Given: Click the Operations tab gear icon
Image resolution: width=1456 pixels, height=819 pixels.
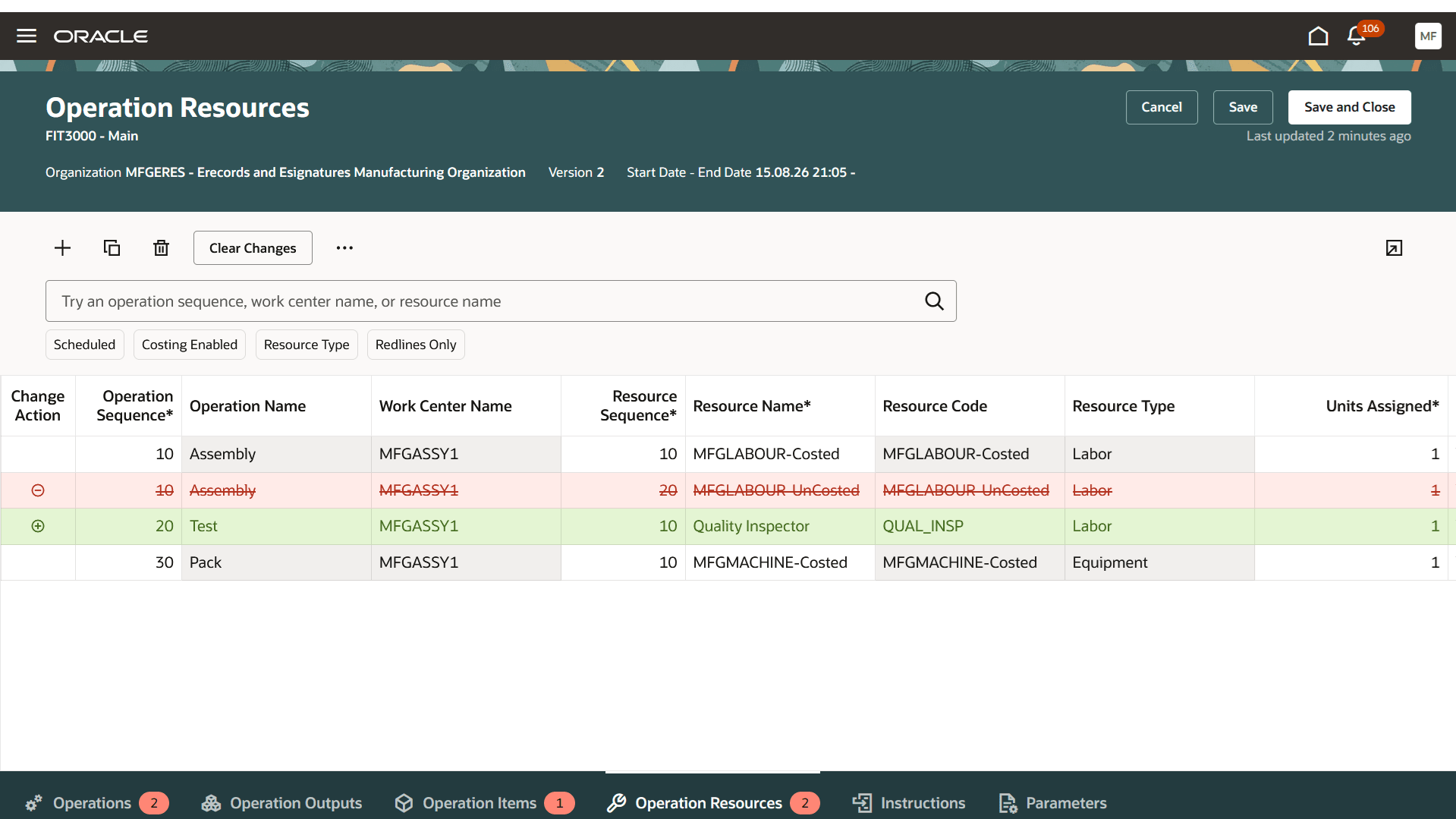Looking at the screenshot, I should tap(33, 803).
